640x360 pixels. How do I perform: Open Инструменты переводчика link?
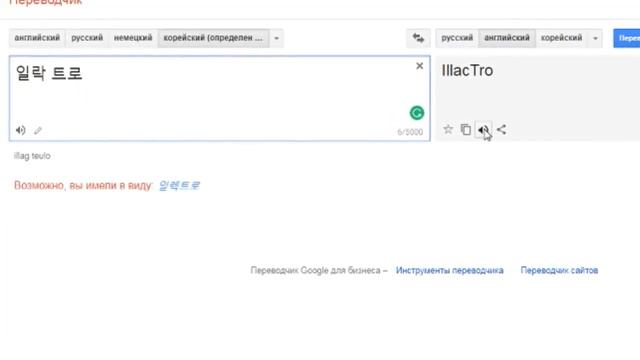[449, 271]
